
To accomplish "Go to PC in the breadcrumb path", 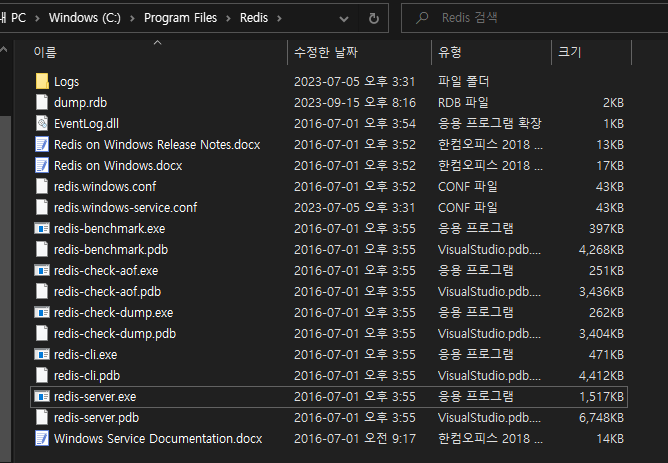I will click(18, 18).
